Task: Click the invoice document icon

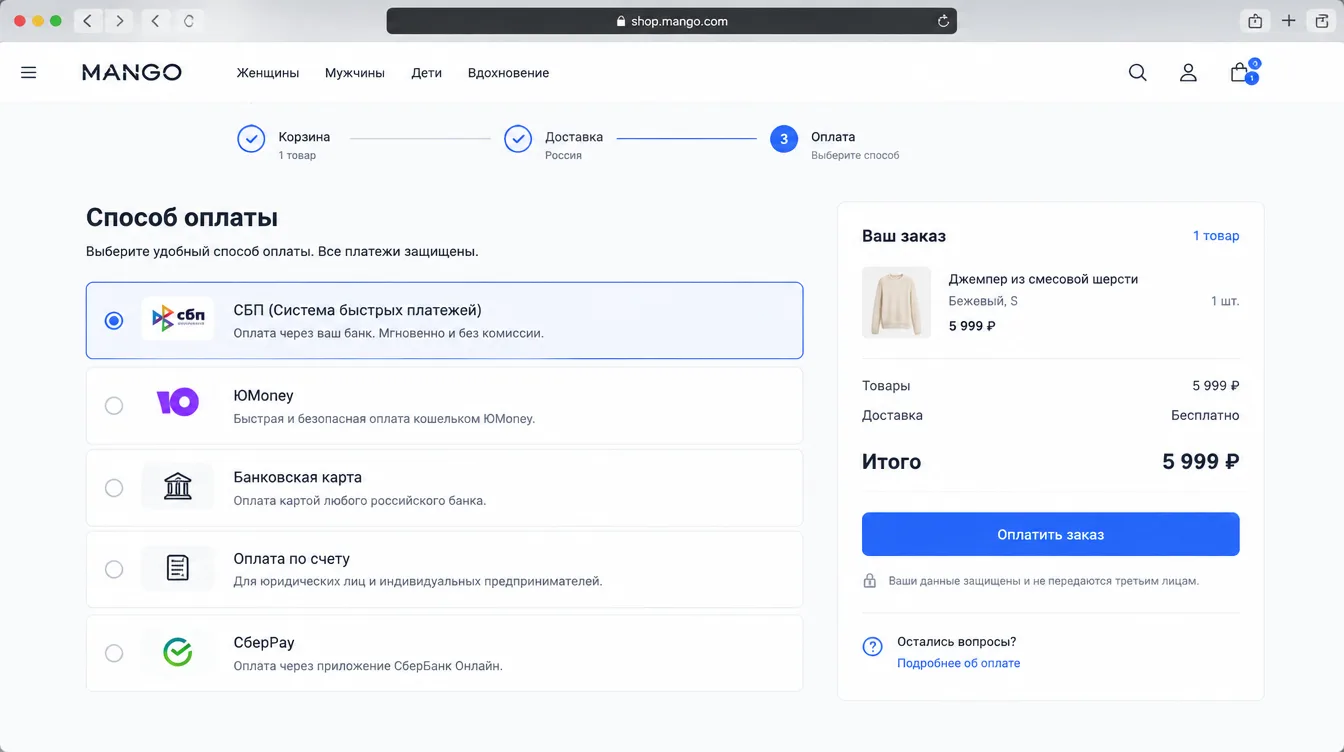Action: point(177,569)
